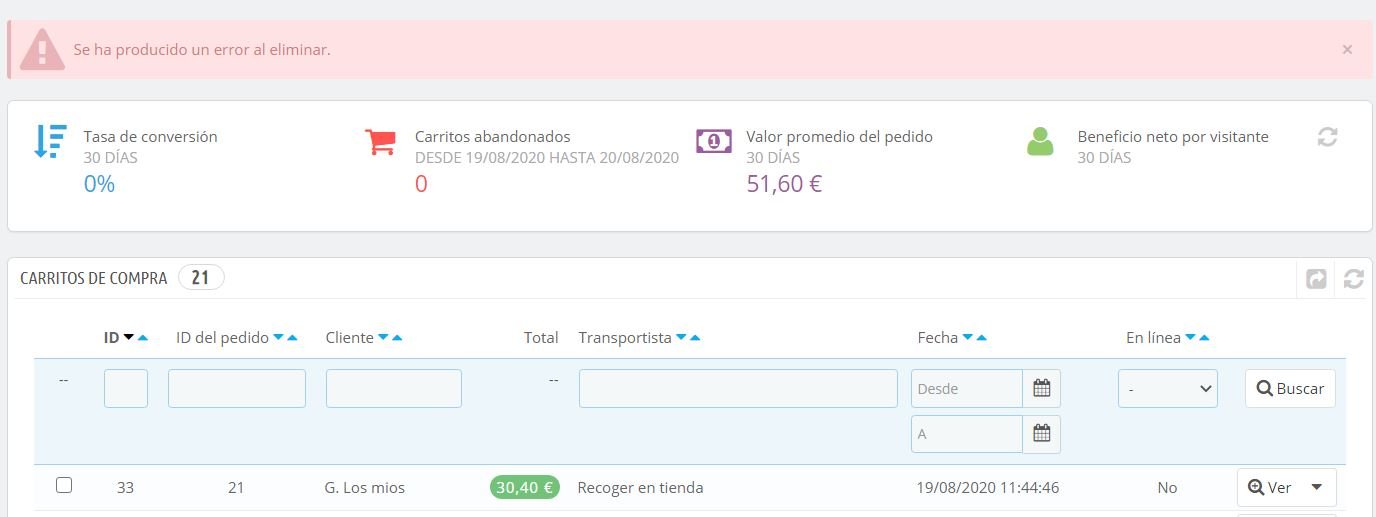The width and height of the screenshot is (1376, 517).
Task: Open the Desde date calendar picker
Action: (x=1041, y=388)
